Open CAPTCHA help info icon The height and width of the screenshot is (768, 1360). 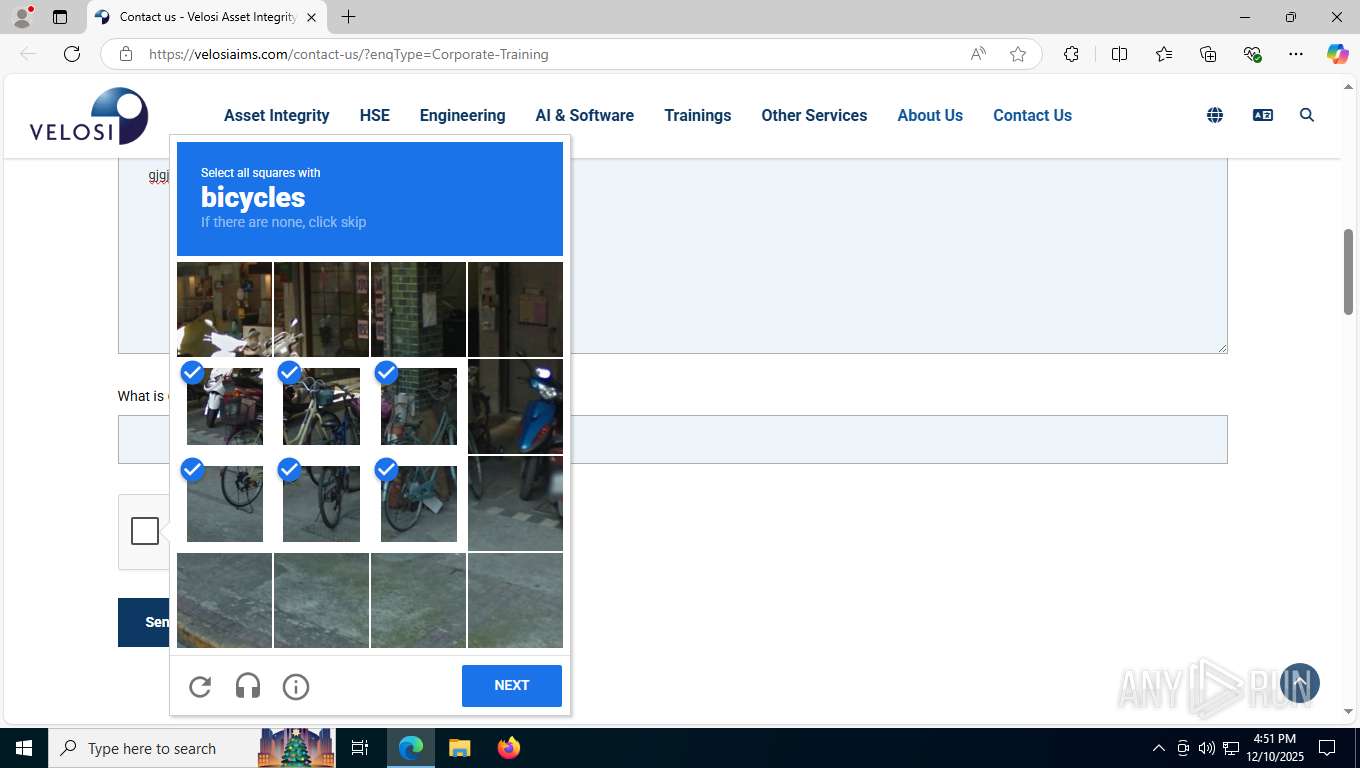point(296,686)
